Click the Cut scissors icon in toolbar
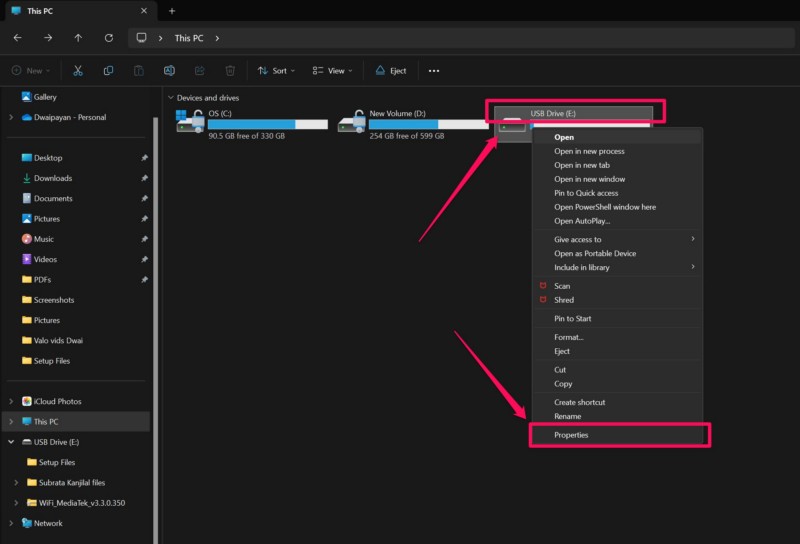Viewport: 800px width, 544px height. (78, 71)
